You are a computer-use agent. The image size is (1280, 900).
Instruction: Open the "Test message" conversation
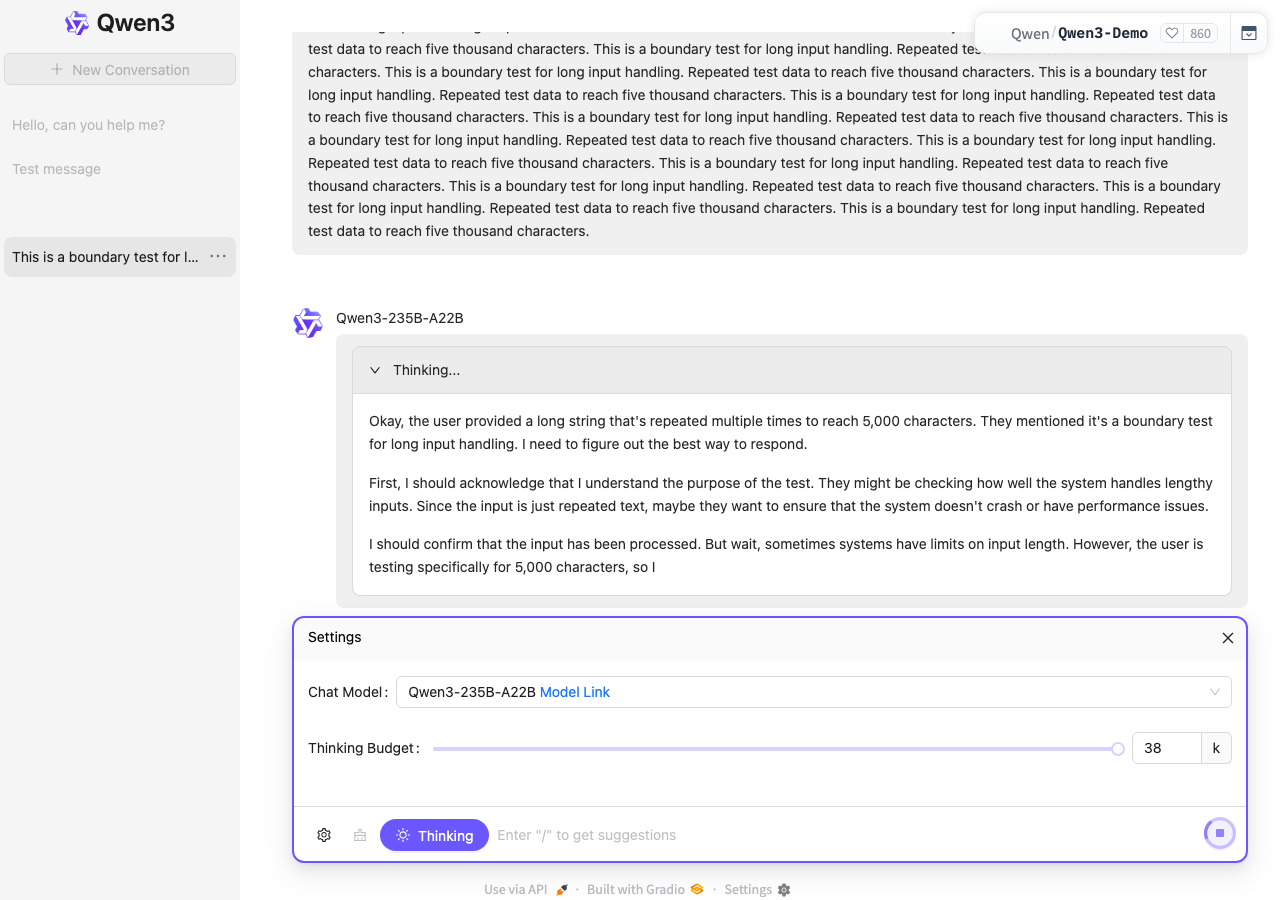pos(120,169)
